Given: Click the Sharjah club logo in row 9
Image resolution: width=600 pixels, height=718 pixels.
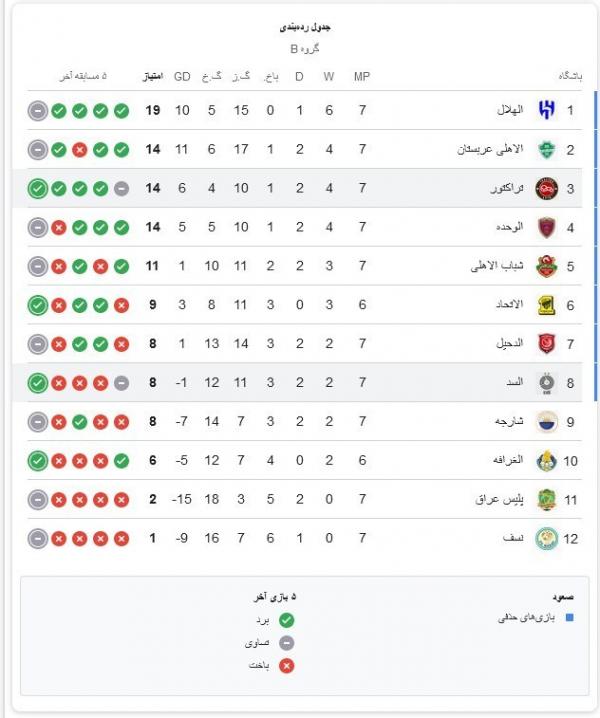Looking at the screenshot, I should pos(546,421).
